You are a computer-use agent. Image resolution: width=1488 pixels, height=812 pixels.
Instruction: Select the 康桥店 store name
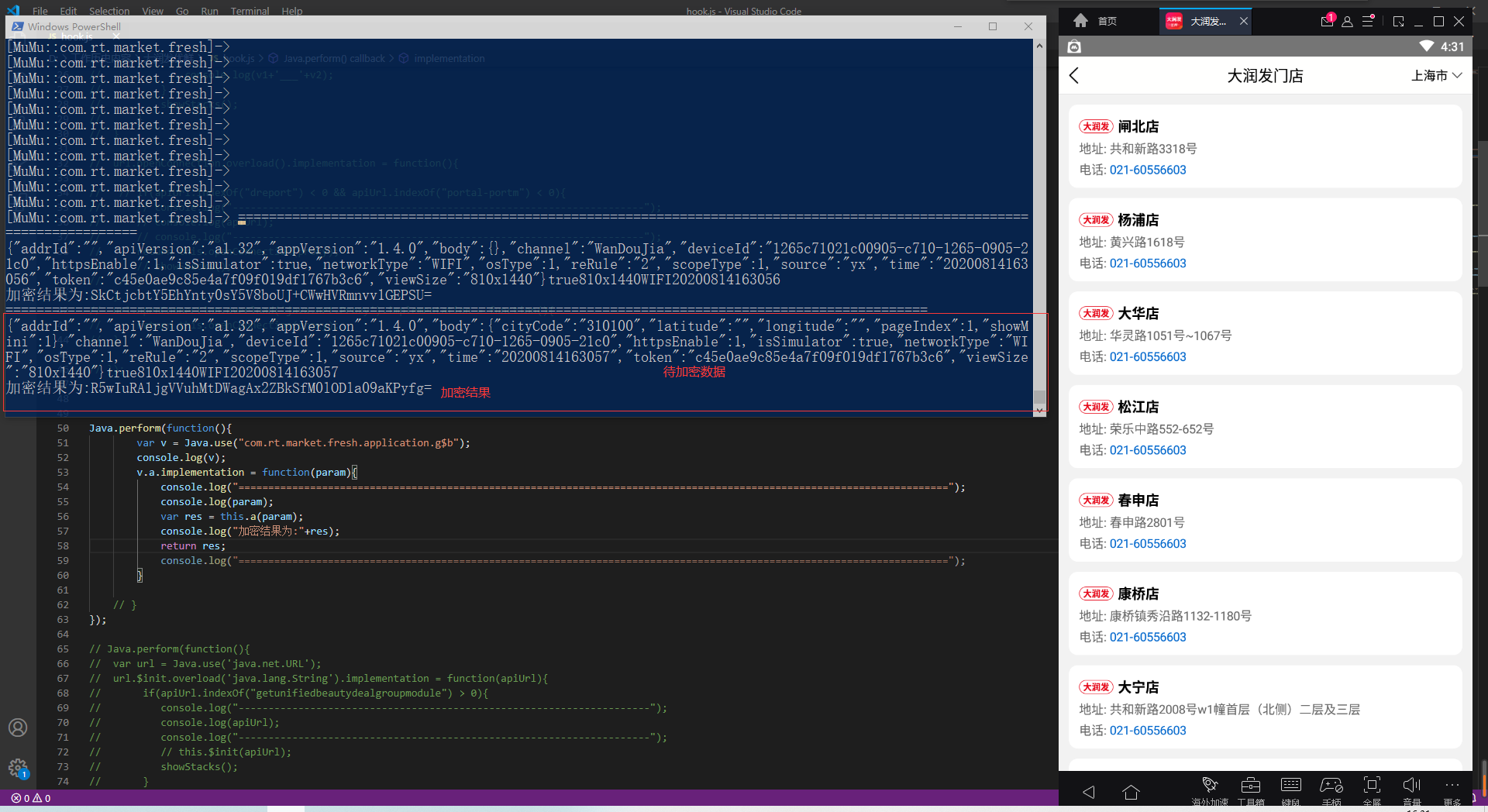point(1138,594)
